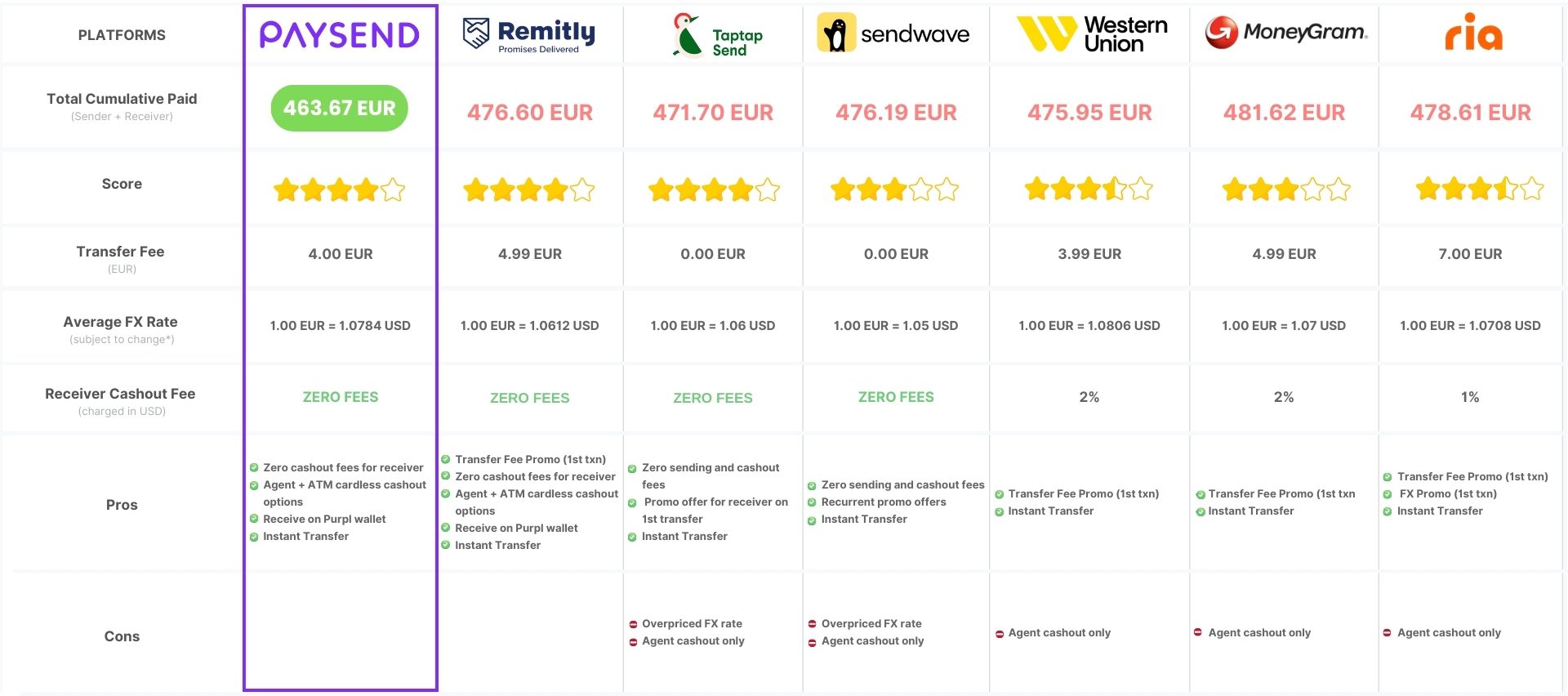The image size is (1568, 696).
Task: Click Ria's 'Agent cashout only' con
Action: pos(1449,632)
